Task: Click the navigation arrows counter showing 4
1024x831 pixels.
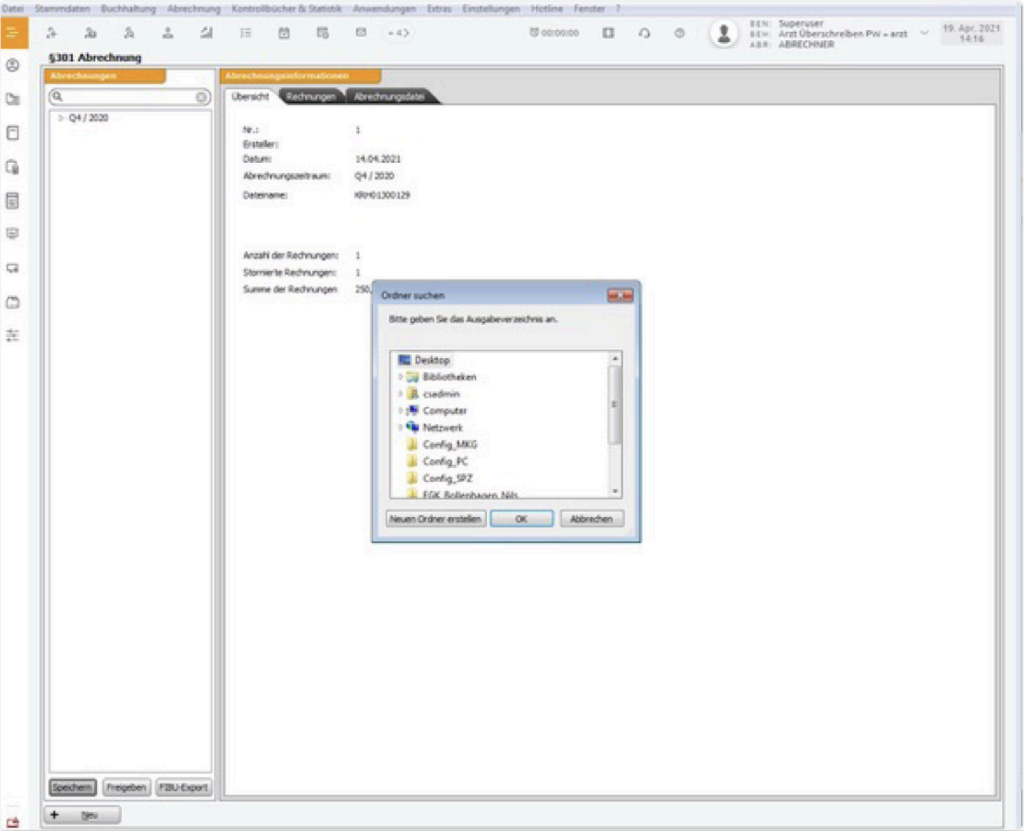Action: 398,33
